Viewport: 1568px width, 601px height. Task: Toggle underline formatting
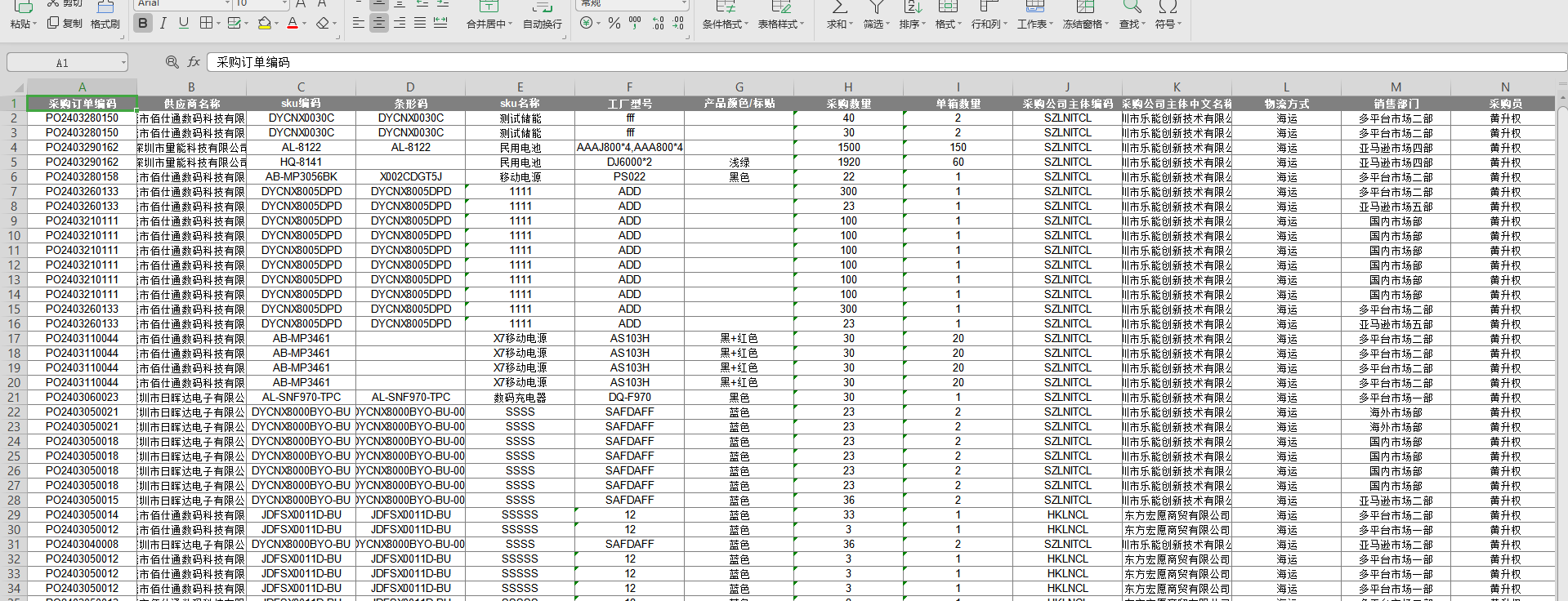(x=183, y=23)
